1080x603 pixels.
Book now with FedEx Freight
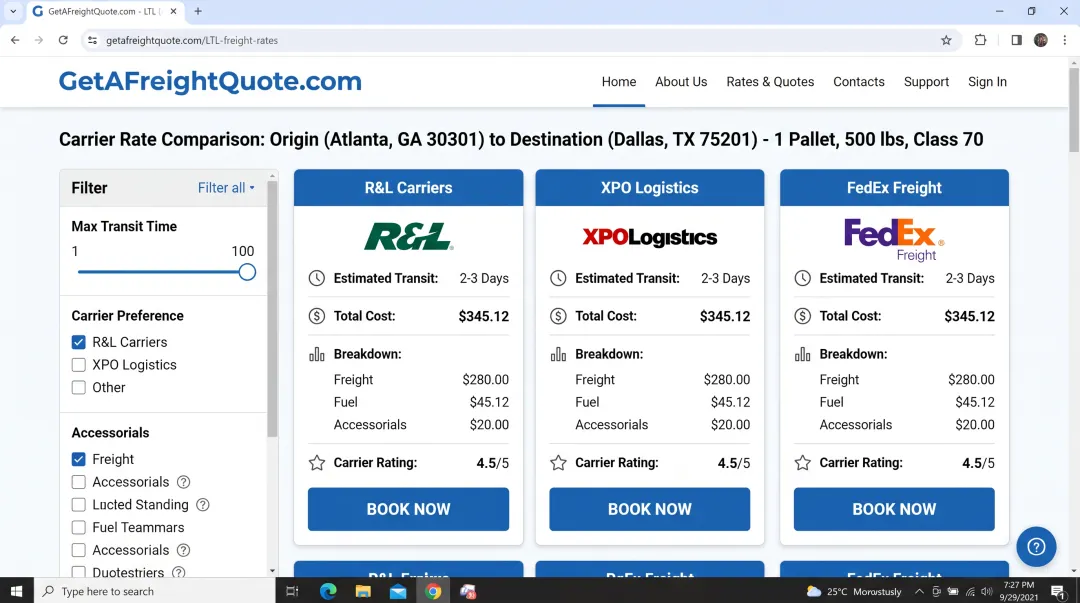pos(894,509)
